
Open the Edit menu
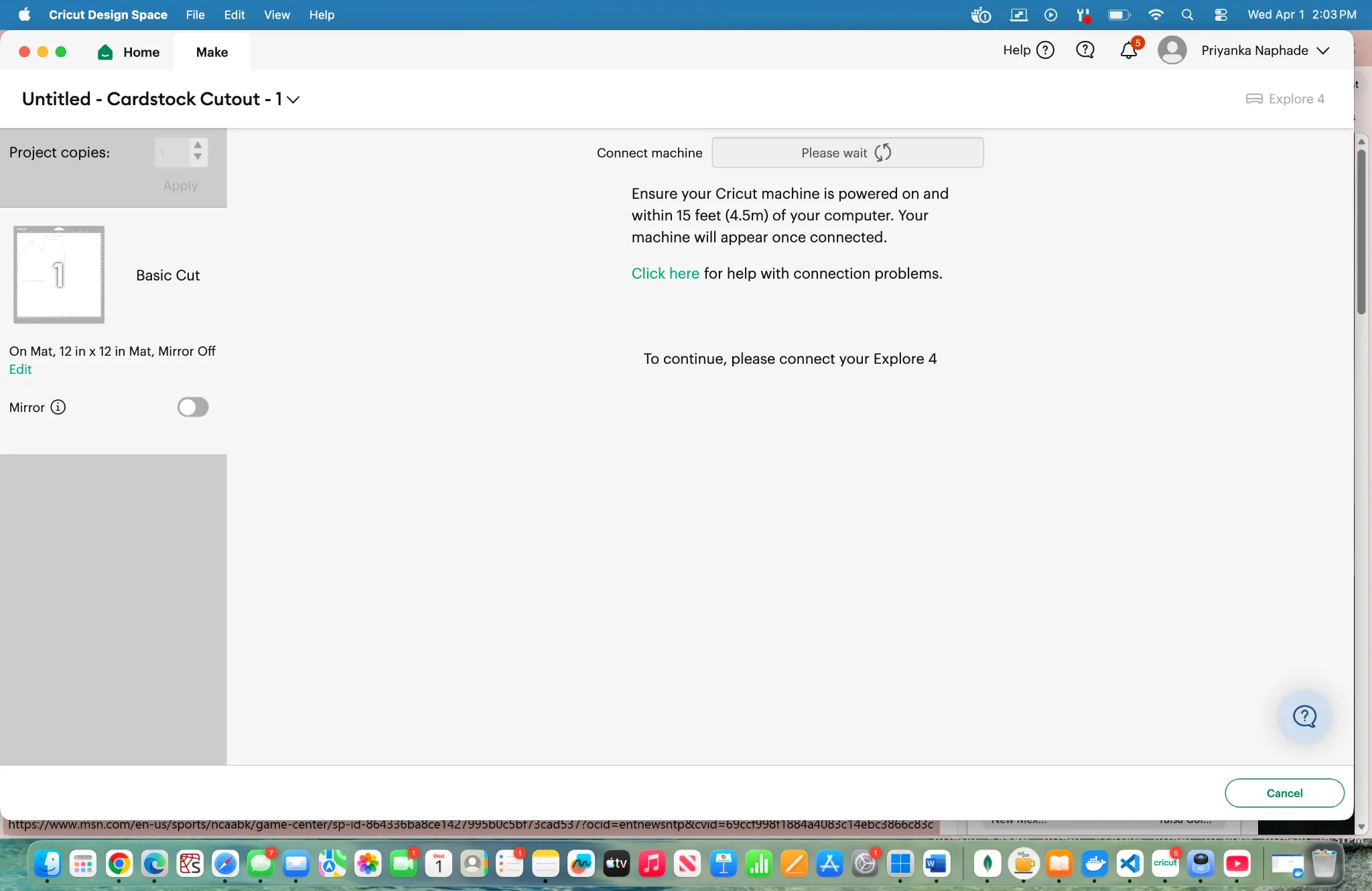pyautogui.click(x=234, y=15)
